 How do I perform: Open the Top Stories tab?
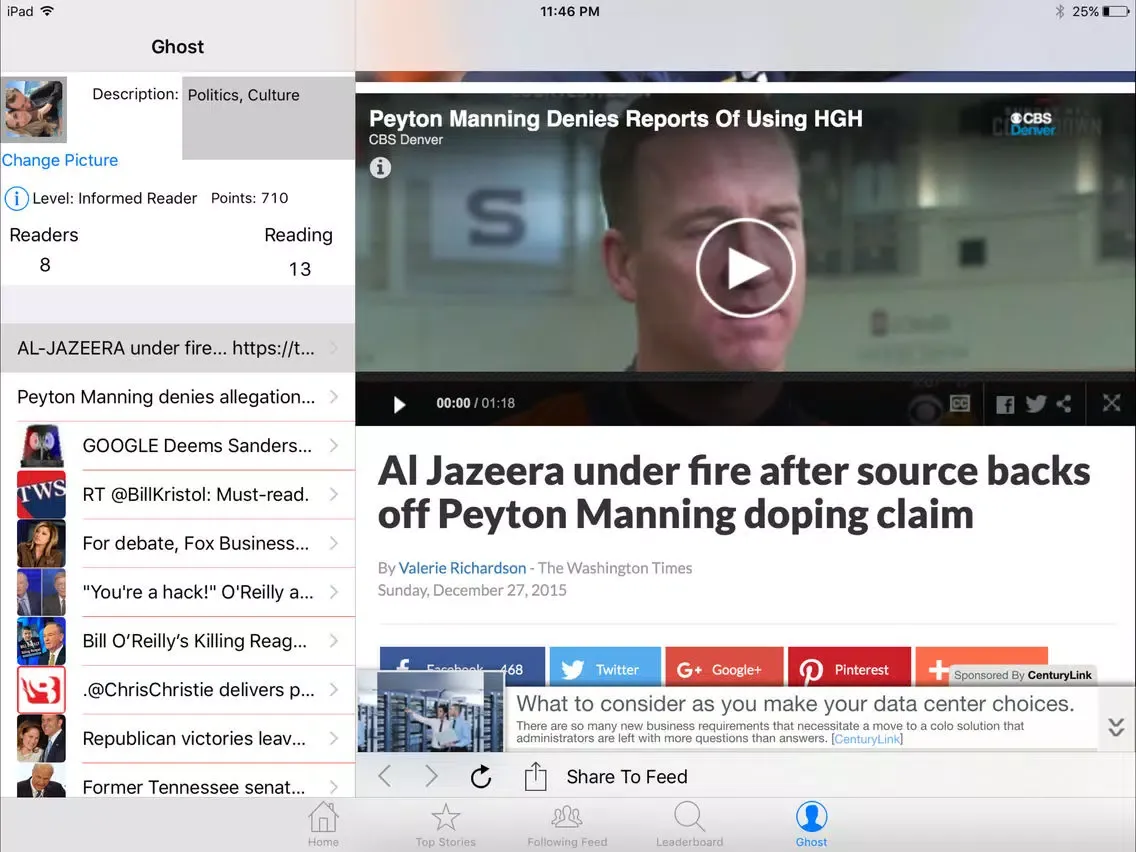(x=446, y=824)
